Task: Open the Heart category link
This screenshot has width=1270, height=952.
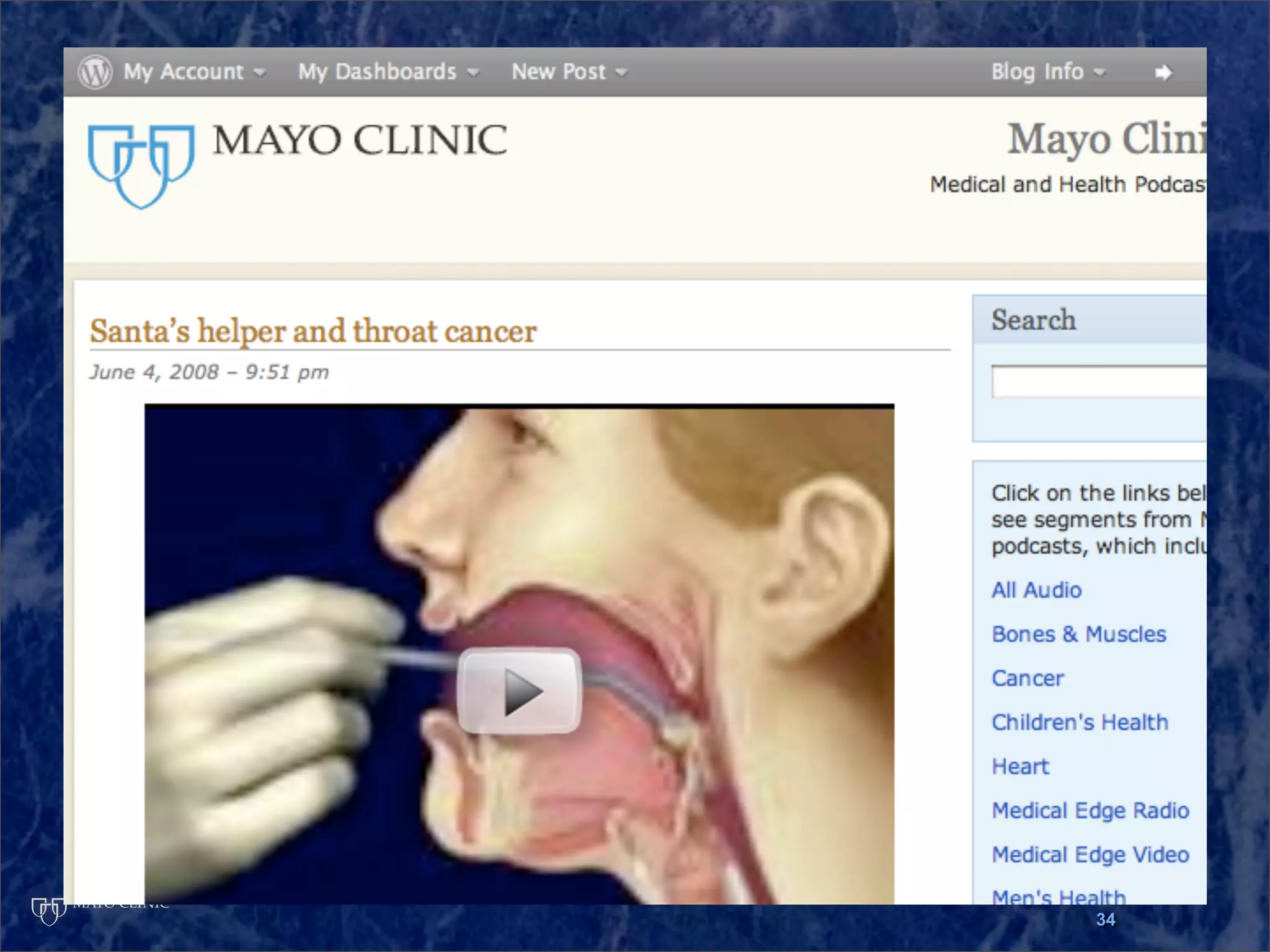Action: [x=1020, y=767]
